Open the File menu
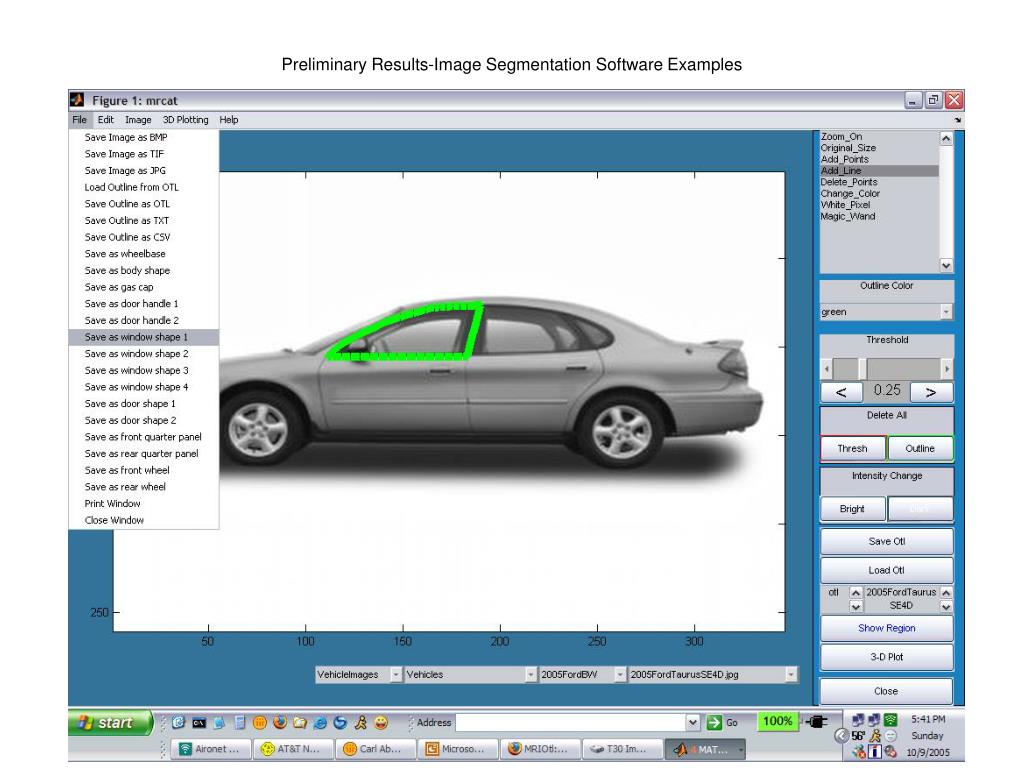1024x768 pixels. [80, 120]
